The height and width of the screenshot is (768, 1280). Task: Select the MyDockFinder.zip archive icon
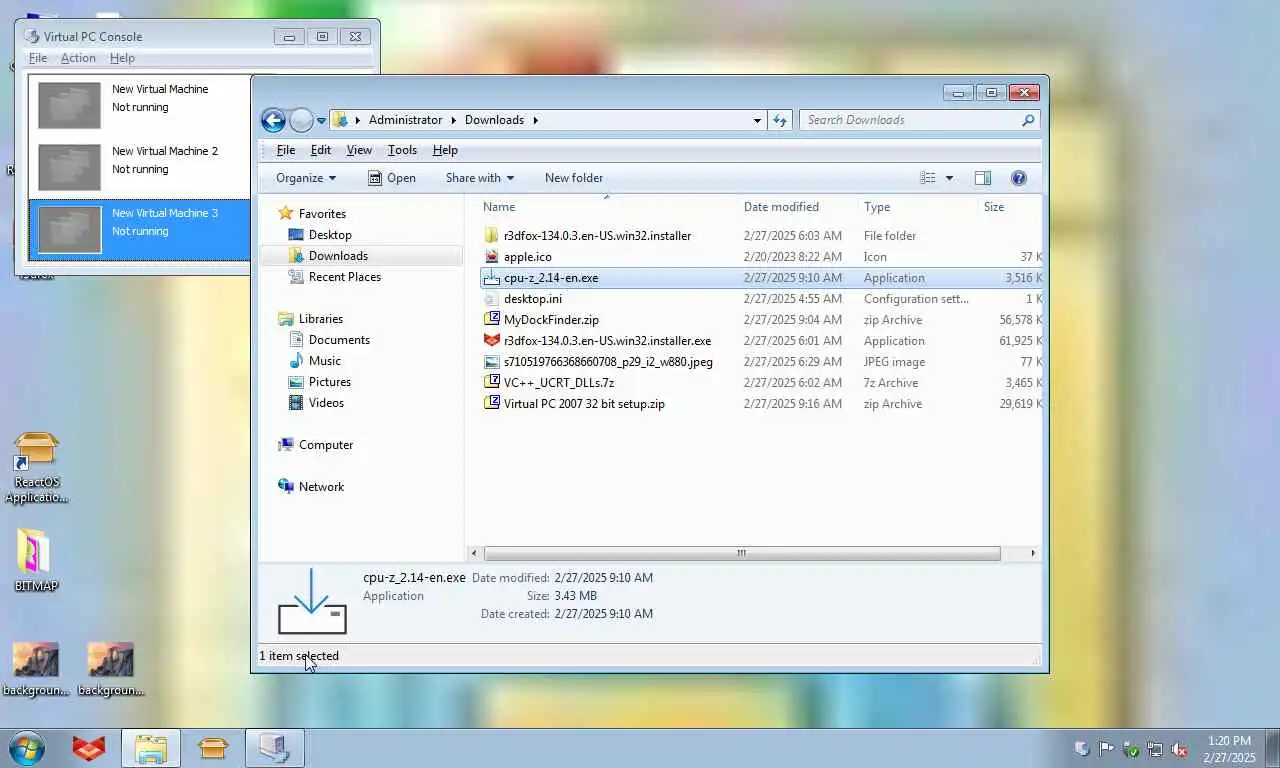click(491, 320)
